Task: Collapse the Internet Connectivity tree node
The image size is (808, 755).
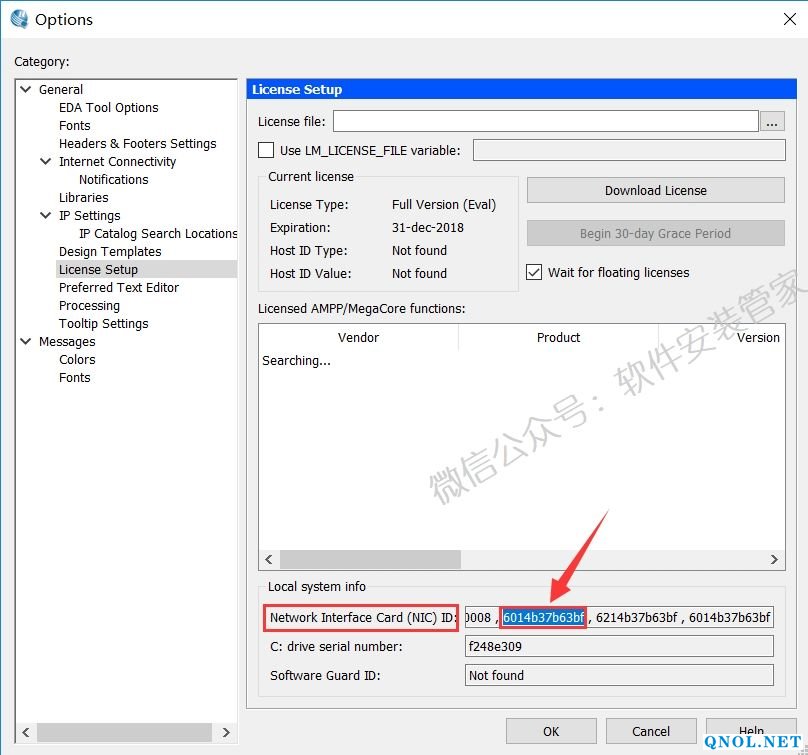Action: coord(46,161)
